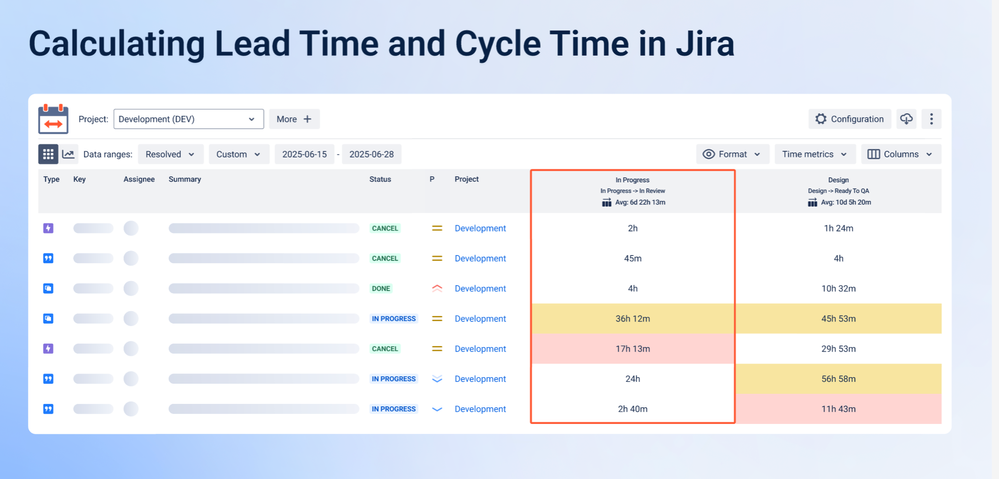Switch to grid table view icon
The image size is (999, 479).
pyautogui.click(x=48, y=154)
